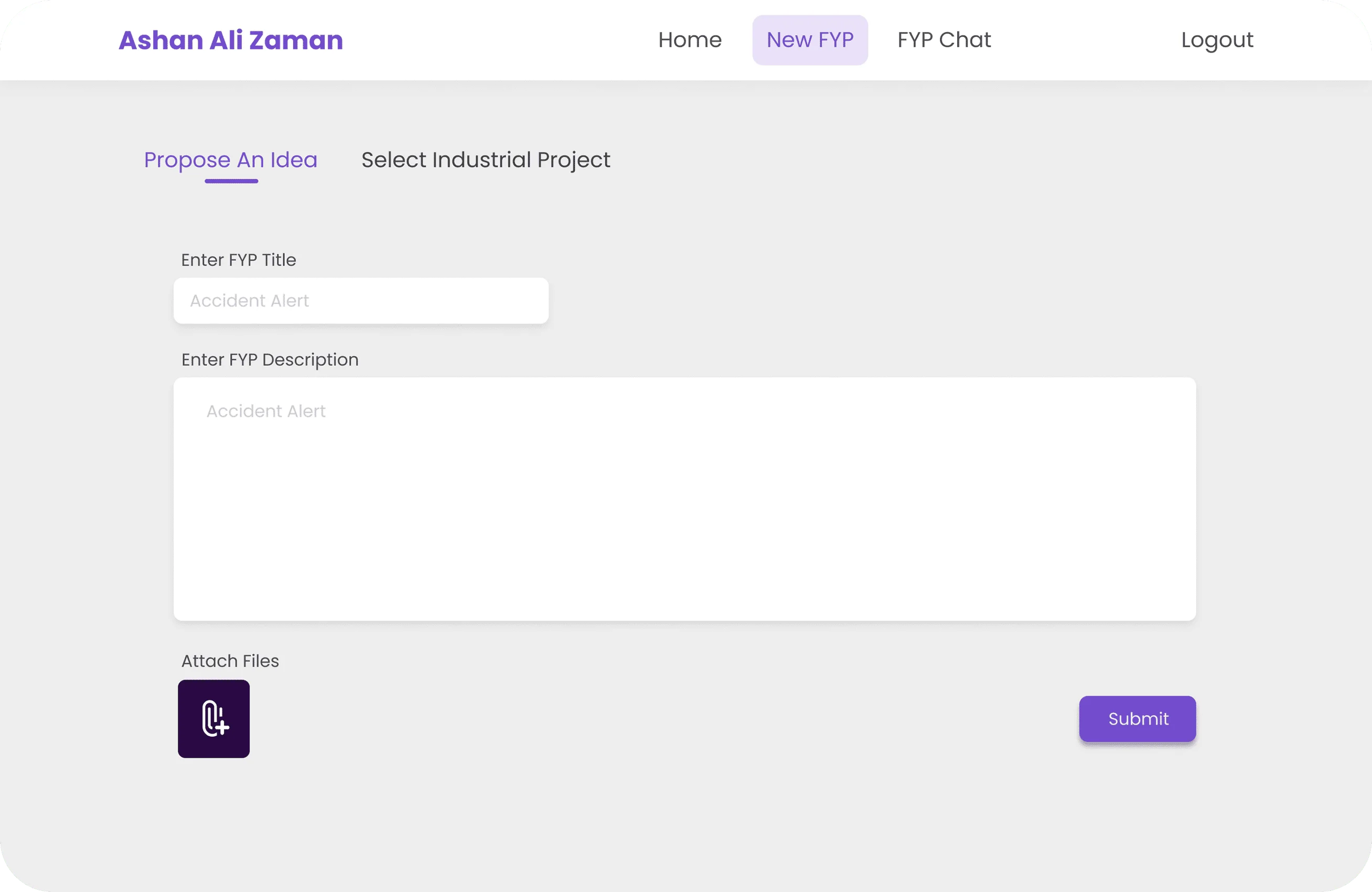Click the Ashan Ali Zaman logo text
Screen dimensions: 1372x892
coord(230,39)
